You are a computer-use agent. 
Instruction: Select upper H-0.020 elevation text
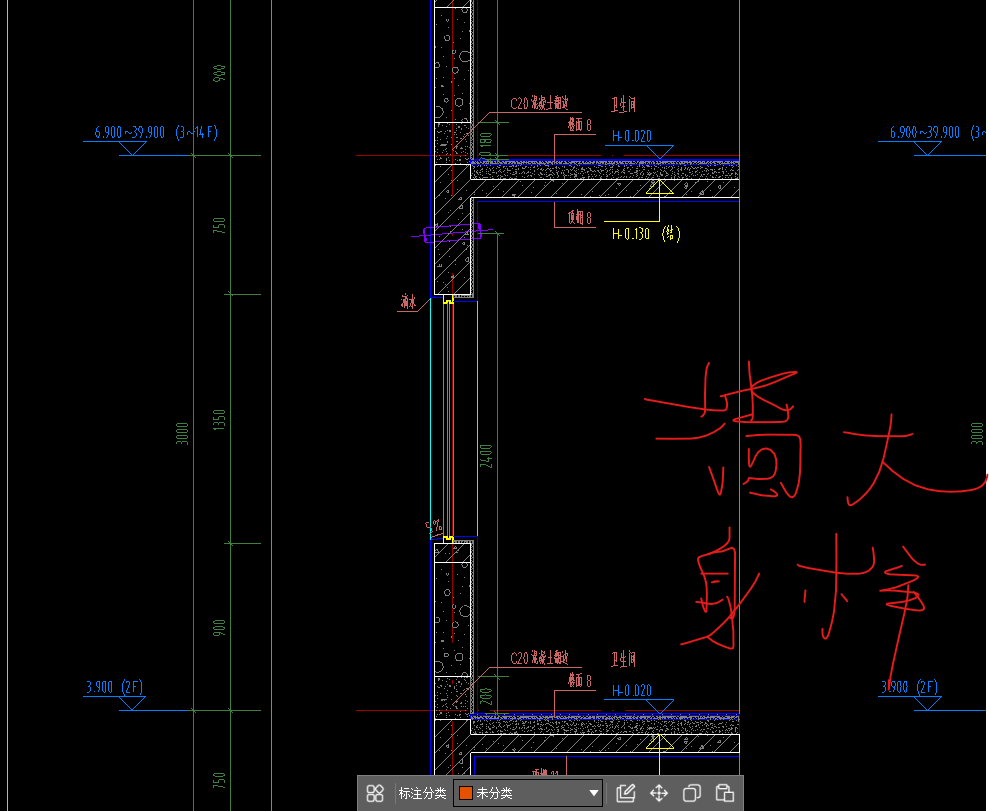(631, 136)
